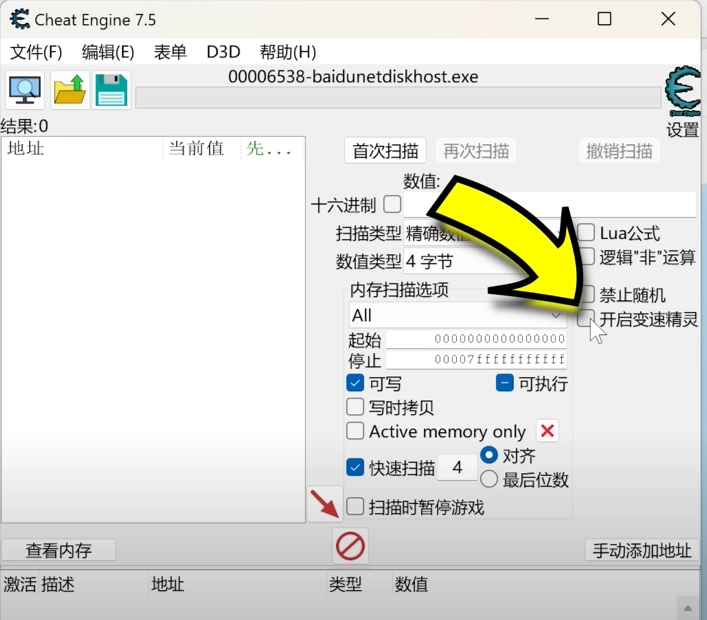Uncheck the 可写 checkbox
Viewport: 707px width, 620px height.
(355, 383)
